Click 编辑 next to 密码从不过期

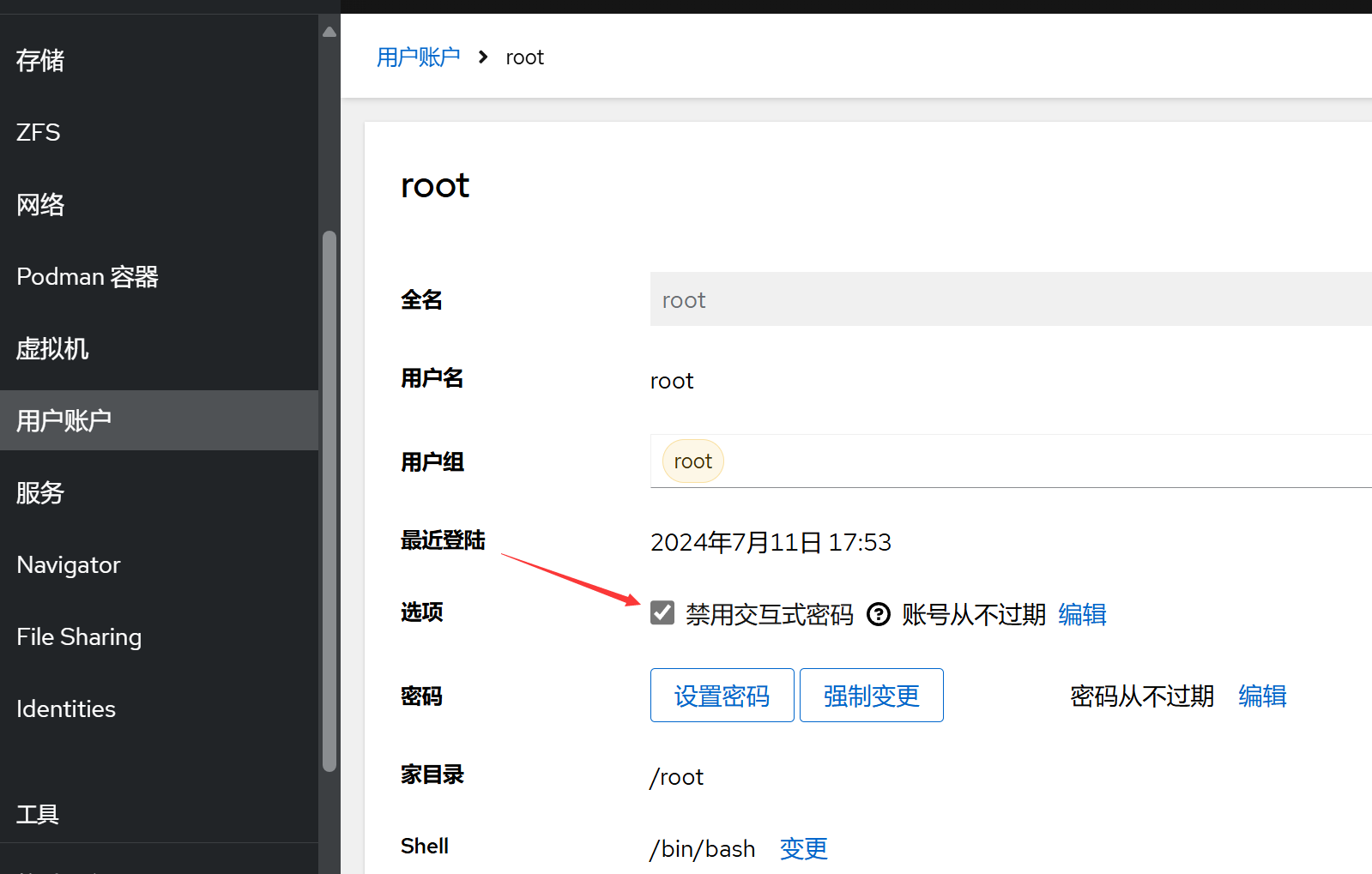tap(1262, 696)
